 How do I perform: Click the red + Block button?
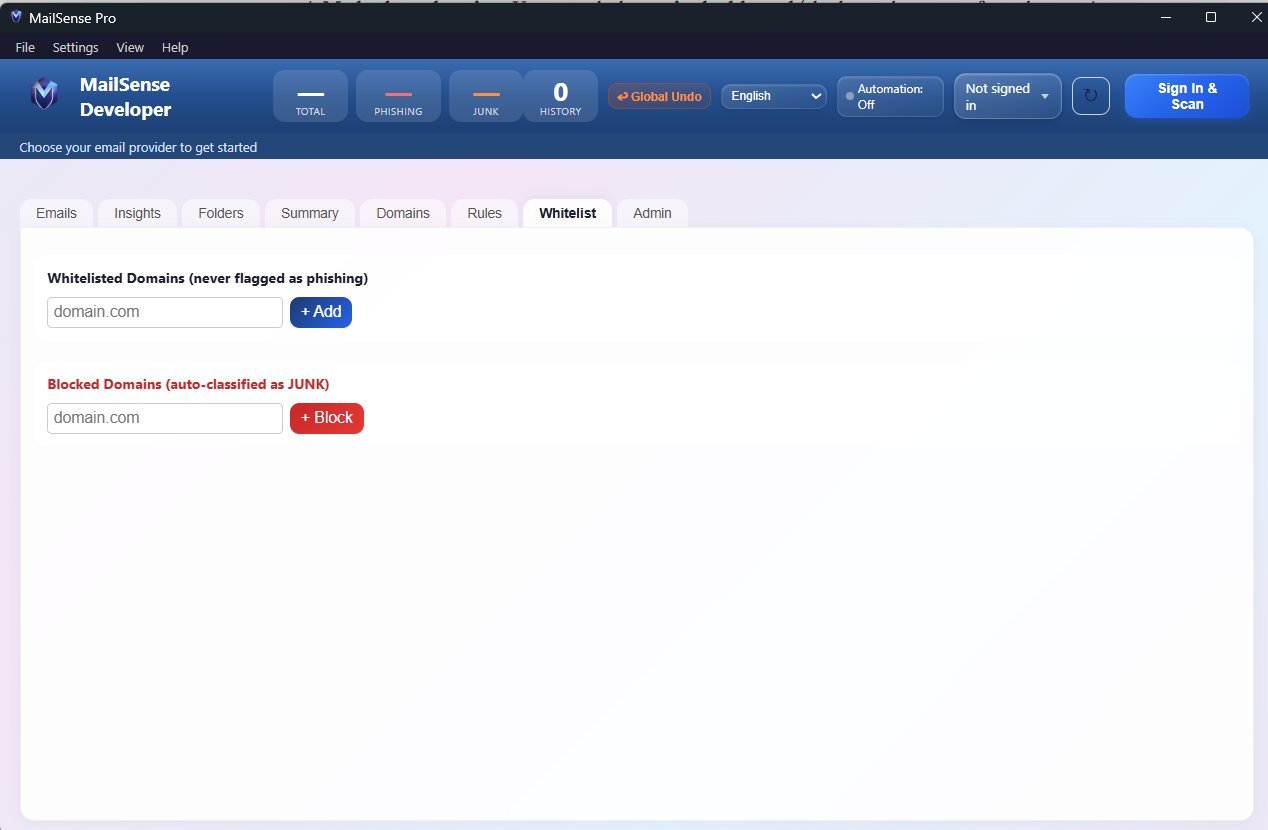[327, 418]
